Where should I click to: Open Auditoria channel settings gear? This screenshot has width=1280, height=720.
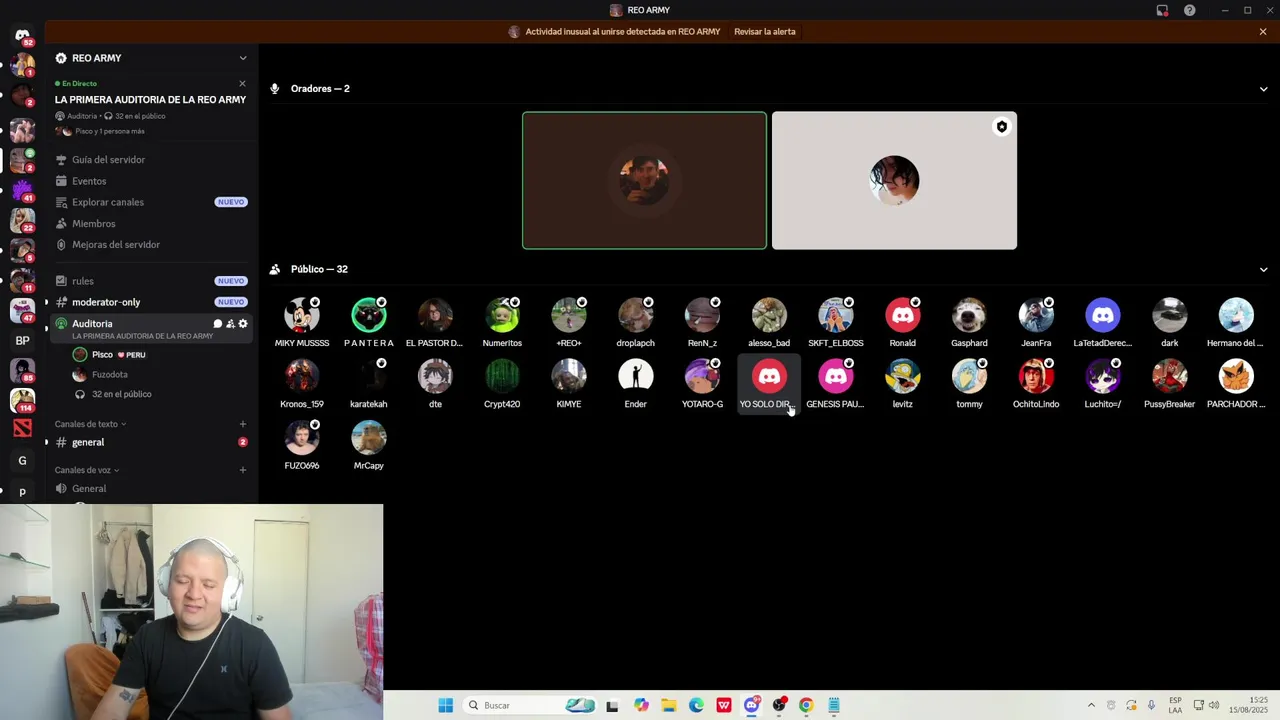243,324
